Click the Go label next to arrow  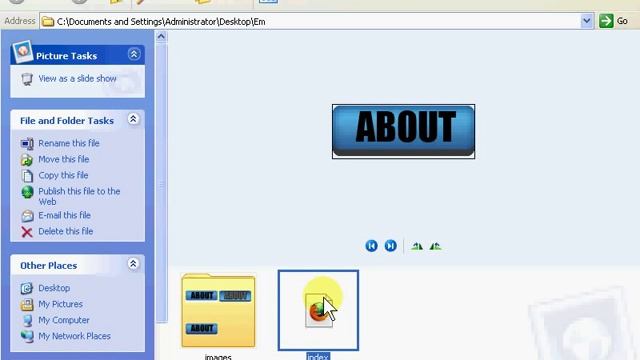[622, 21]
